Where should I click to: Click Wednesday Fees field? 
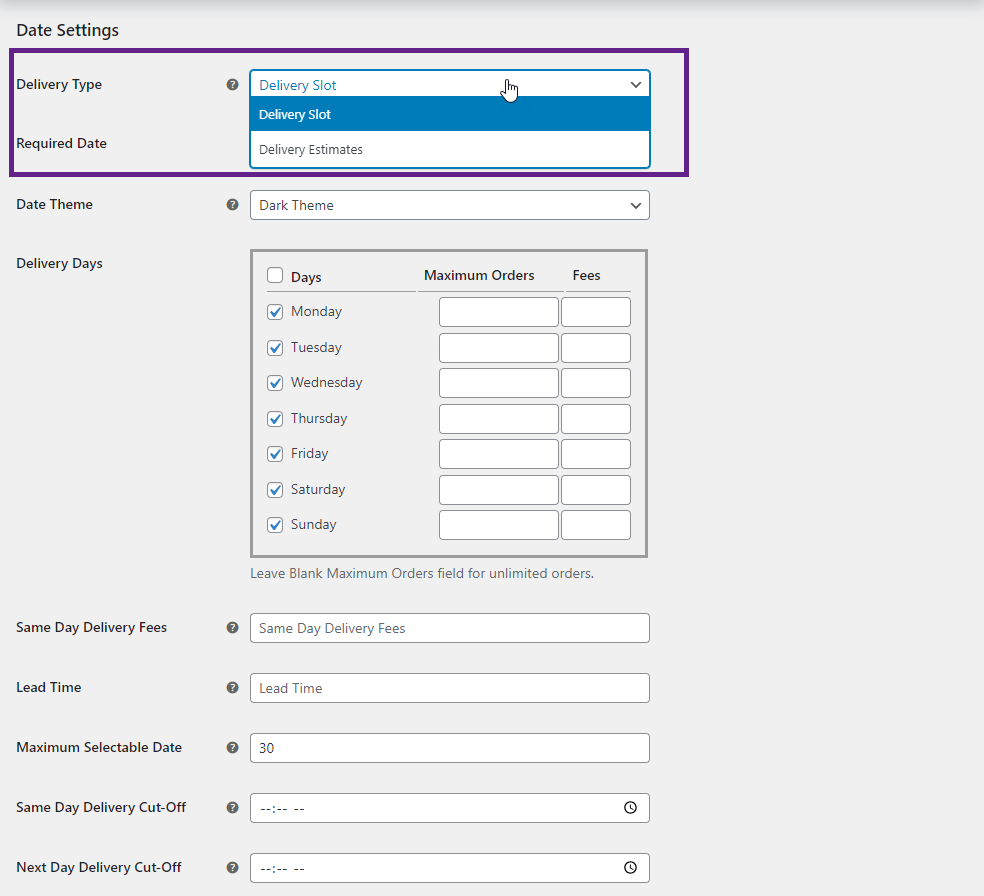click(x=596, y=383)
